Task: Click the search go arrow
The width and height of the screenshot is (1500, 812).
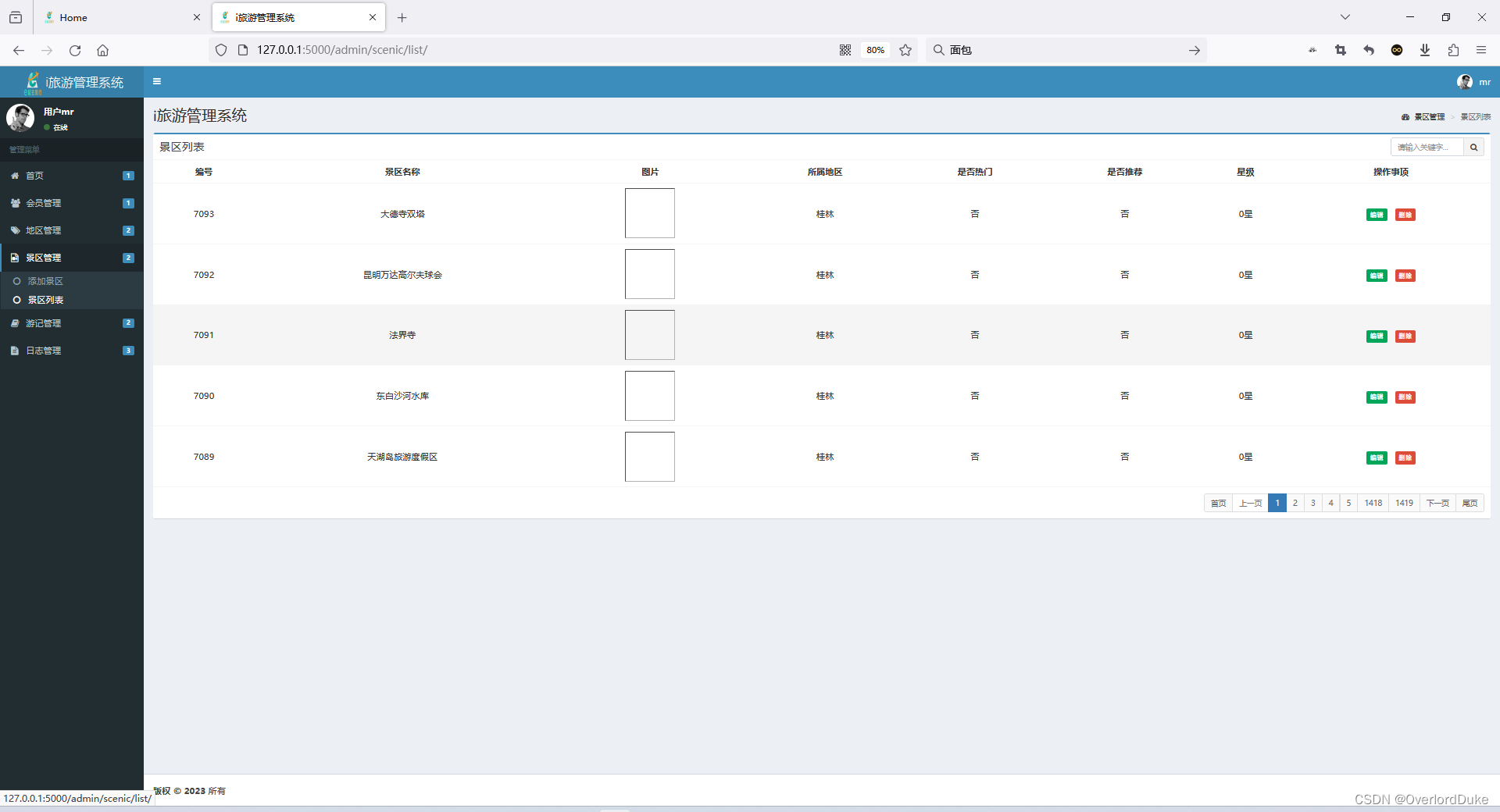Action: click(1195, 50)
